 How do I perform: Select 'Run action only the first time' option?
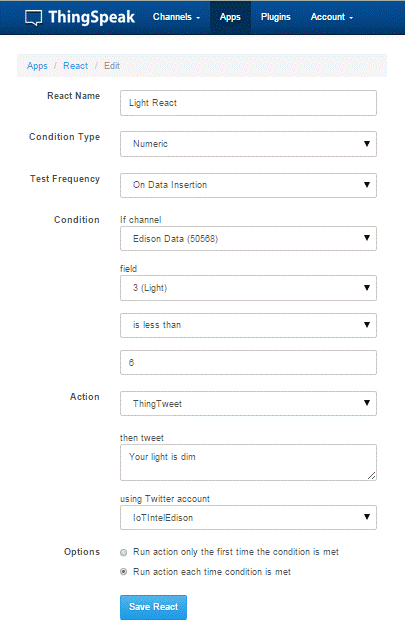click(x=124, y=552)
